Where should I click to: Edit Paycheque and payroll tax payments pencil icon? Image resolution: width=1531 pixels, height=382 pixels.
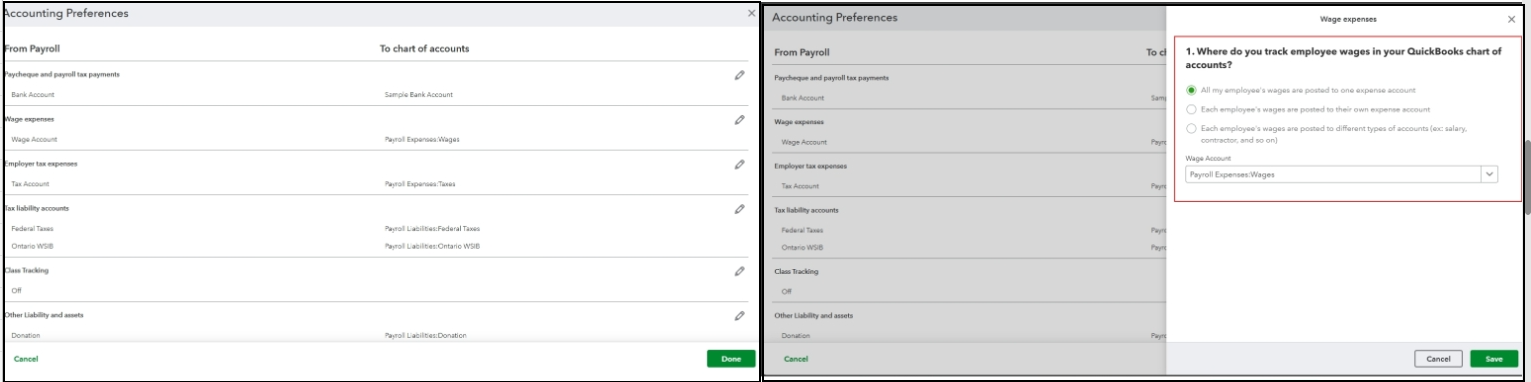pyautogui.click(x=739, y=76)
